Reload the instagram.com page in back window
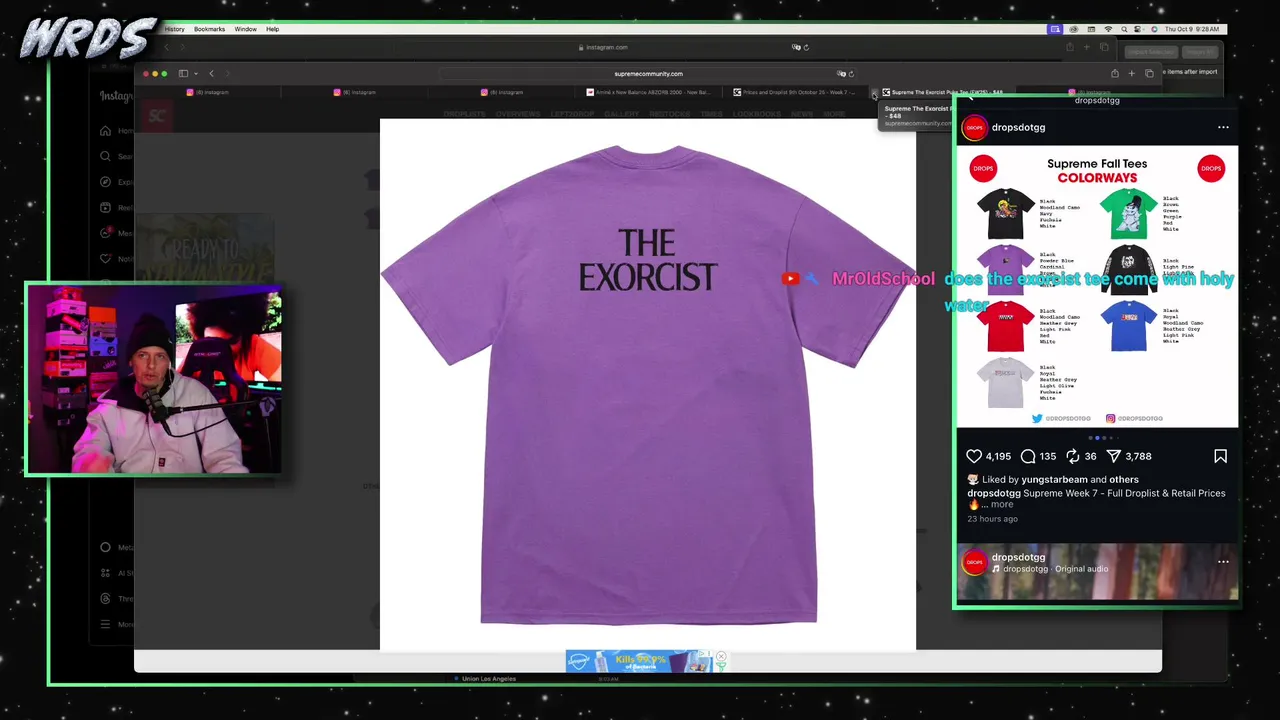Screen dimensions: 1280x720 click(806, 47)
